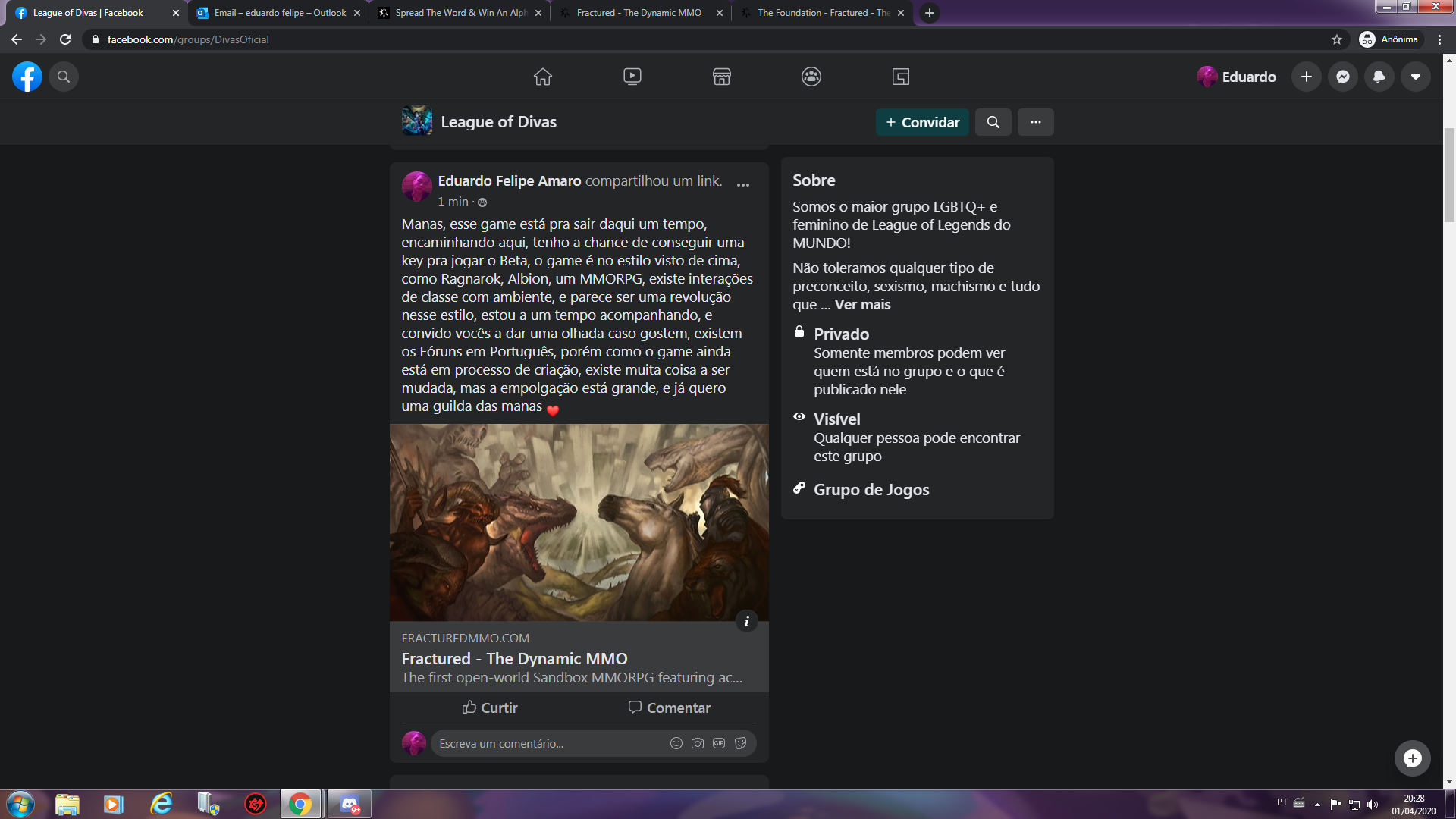The width and height of the screenshot is (1456, 819).
Task: Reload the current page
Action: coord(65,39)
